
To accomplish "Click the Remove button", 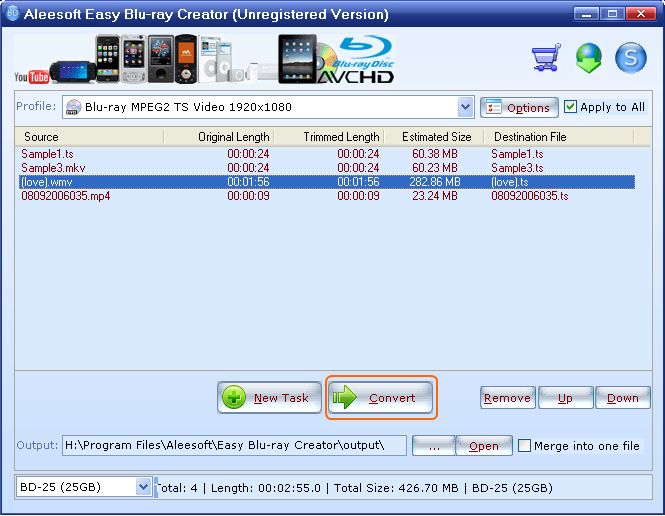I will [x=507, y=398].
